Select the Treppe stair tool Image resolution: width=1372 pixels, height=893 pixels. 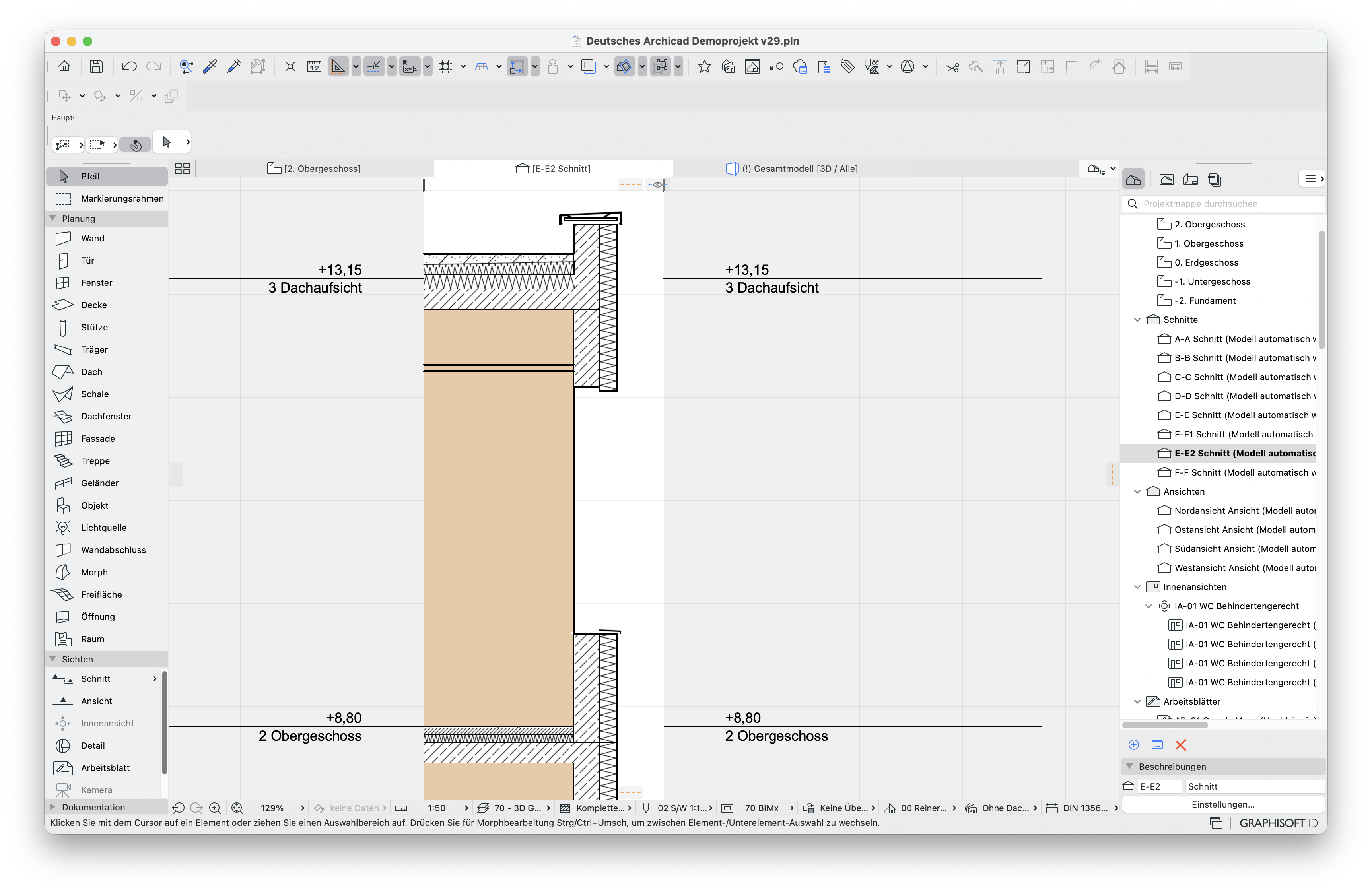[107, 461]
